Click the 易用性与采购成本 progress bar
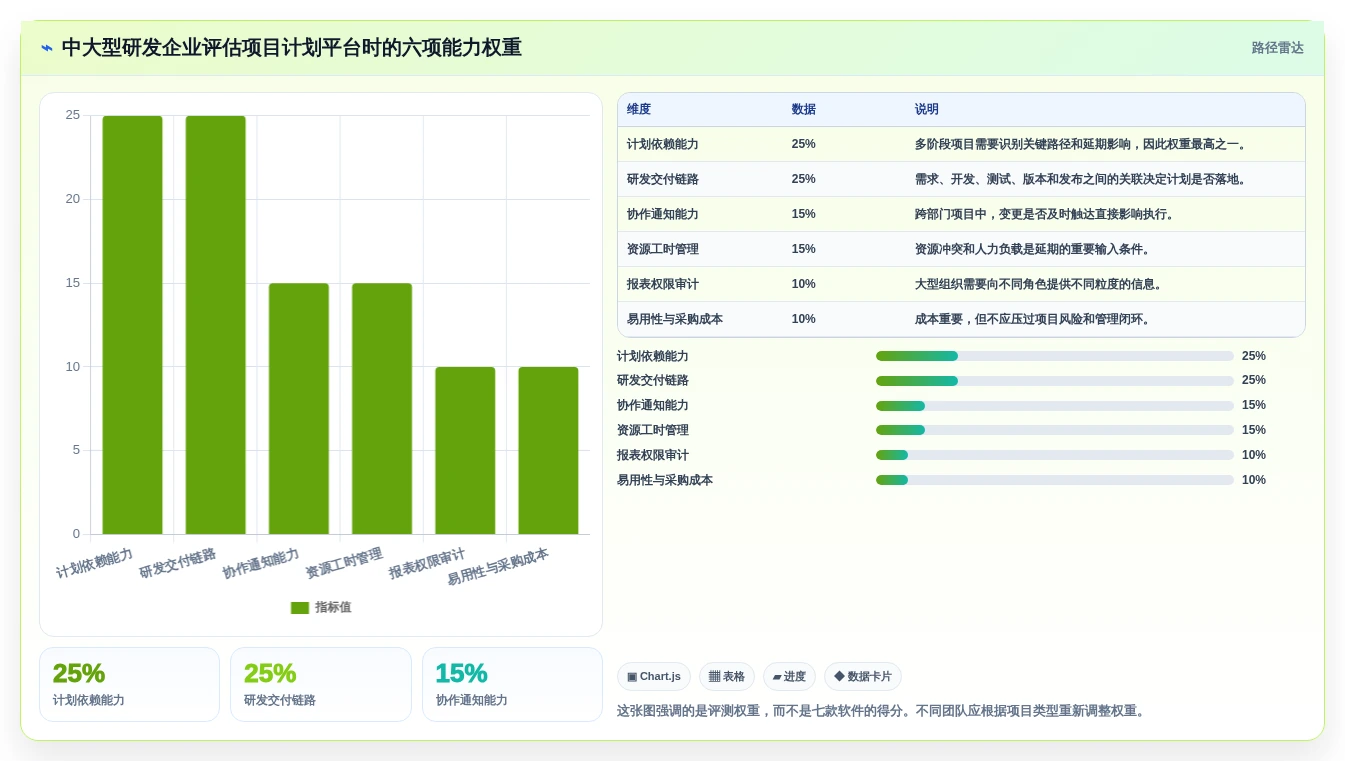This screenshot has height=761, width=1345. (1055, 480)
